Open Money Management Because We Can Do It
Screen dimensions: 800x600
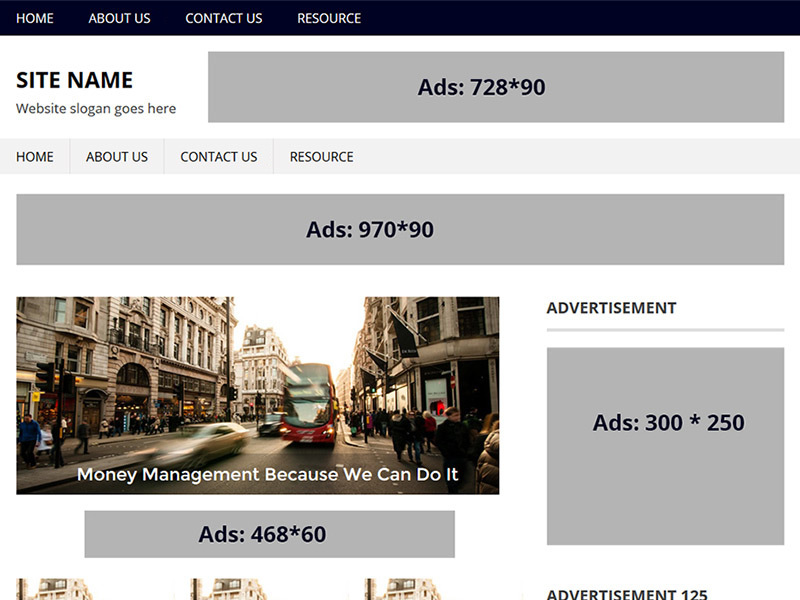(267, 474)
